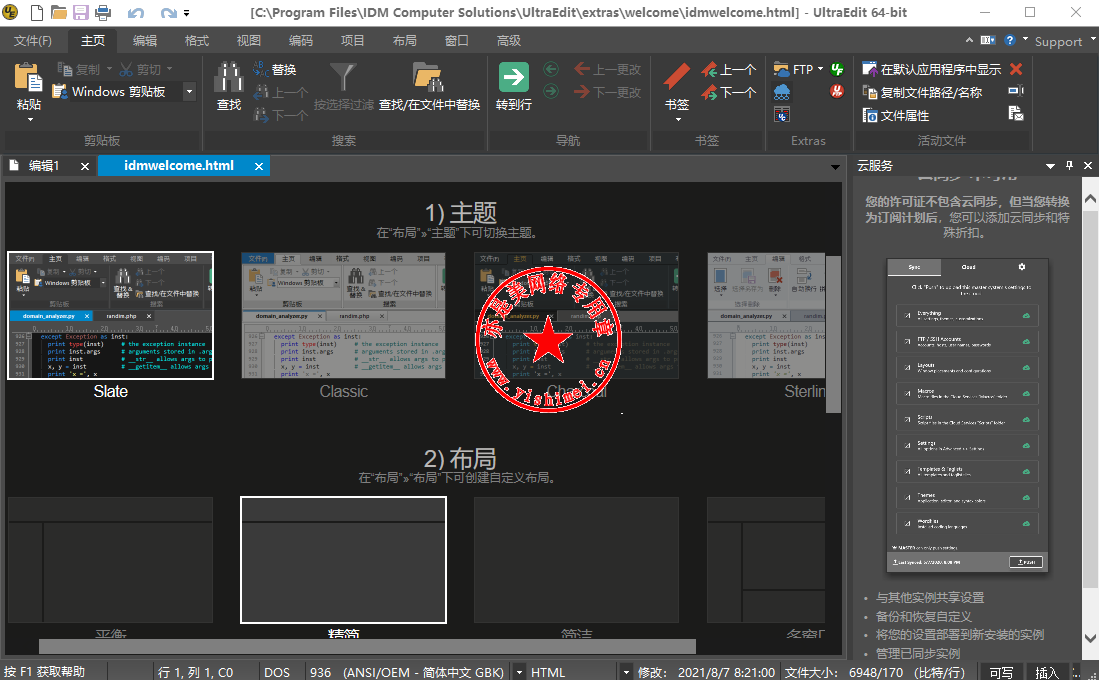
Task: Create a new file from quick access toolbar
Action: [36, 12]
